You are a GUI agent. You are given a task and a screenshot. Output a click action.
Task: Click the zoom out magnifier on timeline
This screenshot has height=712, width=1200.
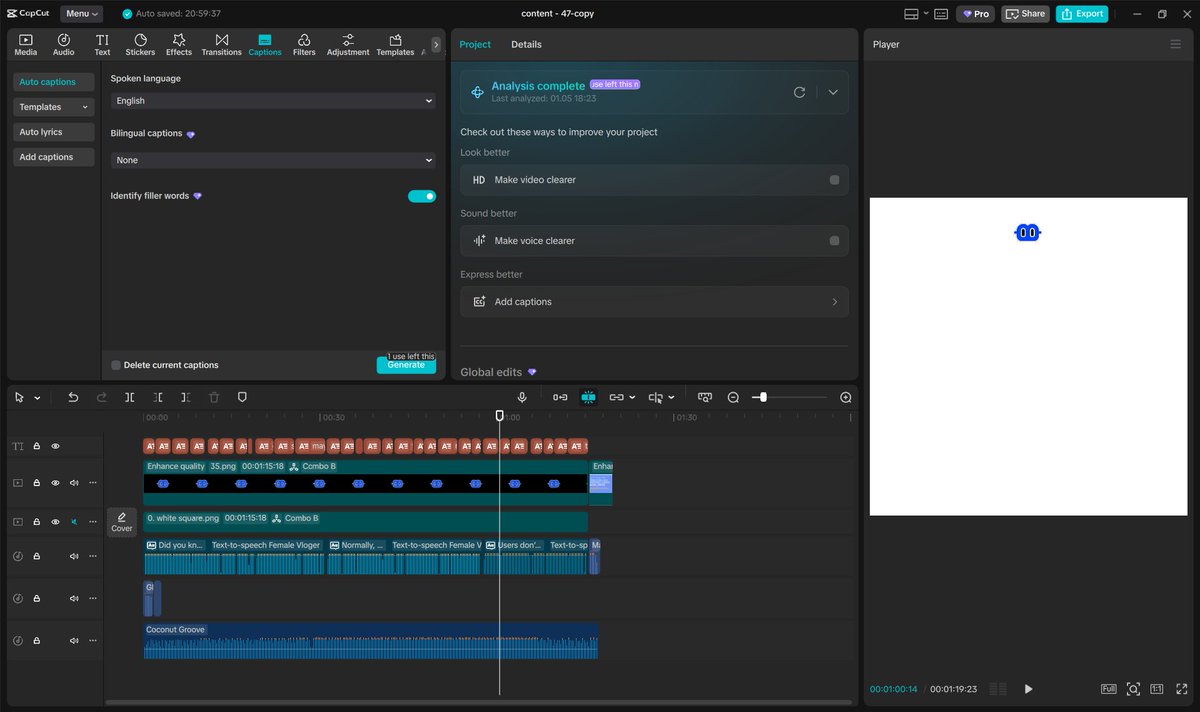(733, 397)
